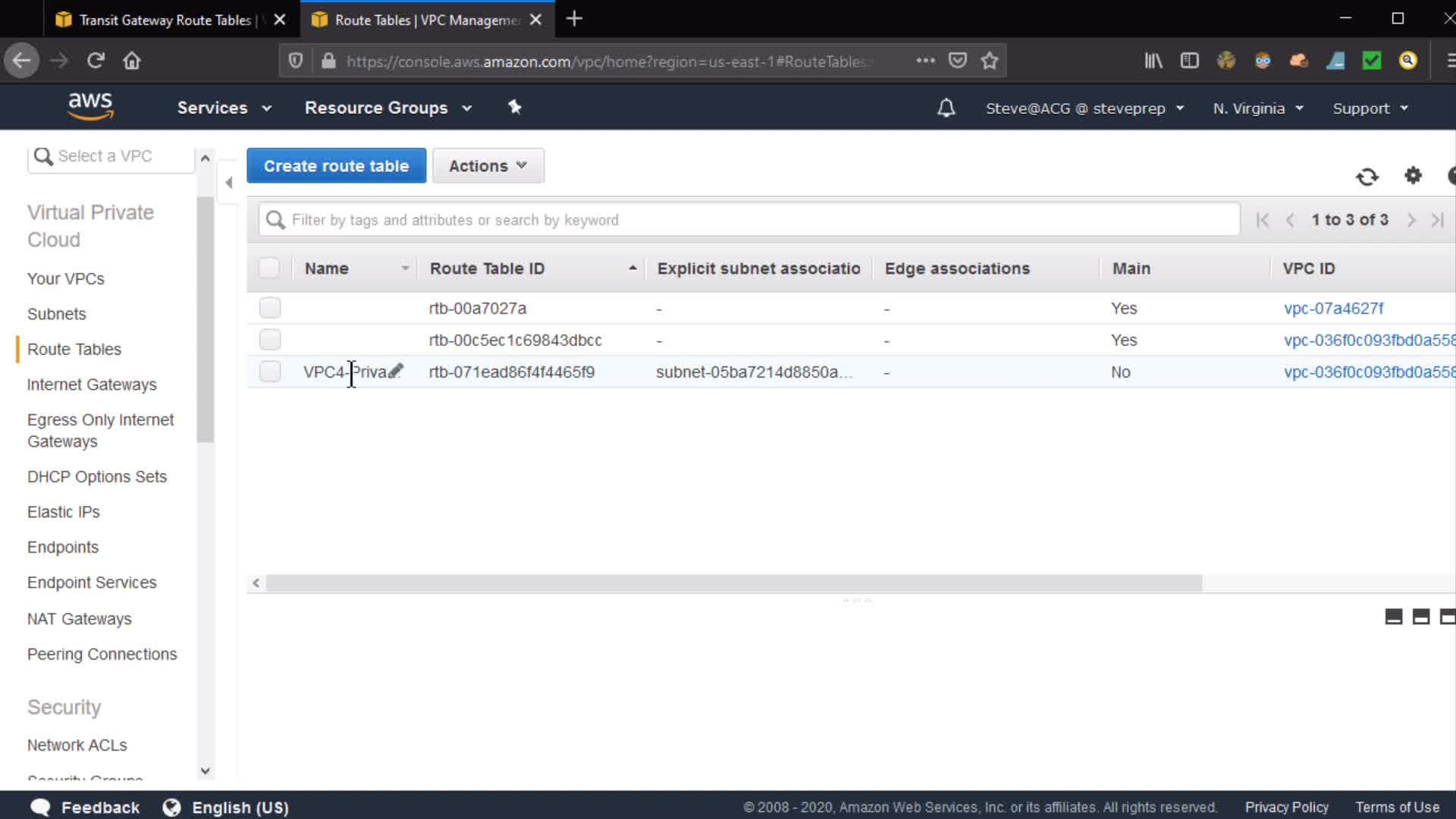
Task: Click the edit pencil icon next to VPC4-Priva name
Action: 396,372
